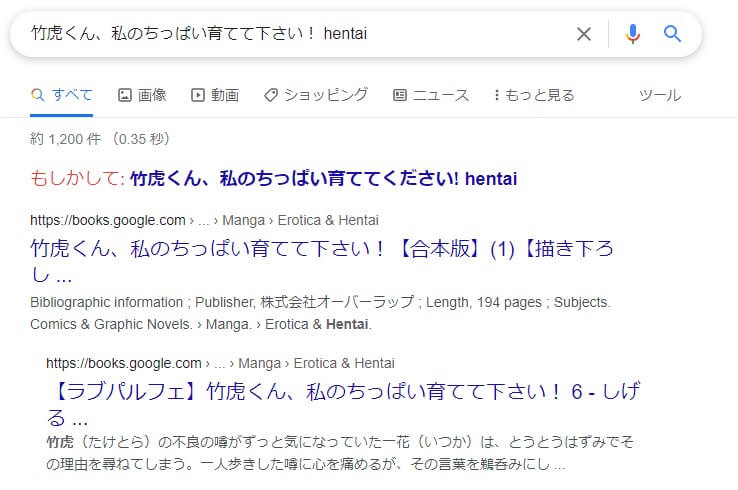Switch to the 動画 tab
Viewport: 738px width, 490px height.
[215, 95]
